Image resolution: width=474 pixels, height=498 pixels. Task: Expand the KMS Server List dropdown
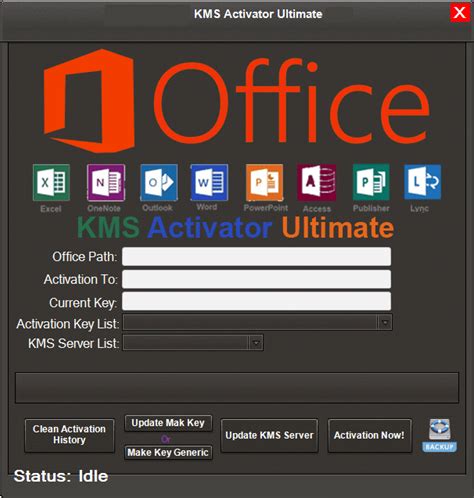pos(256,343)
